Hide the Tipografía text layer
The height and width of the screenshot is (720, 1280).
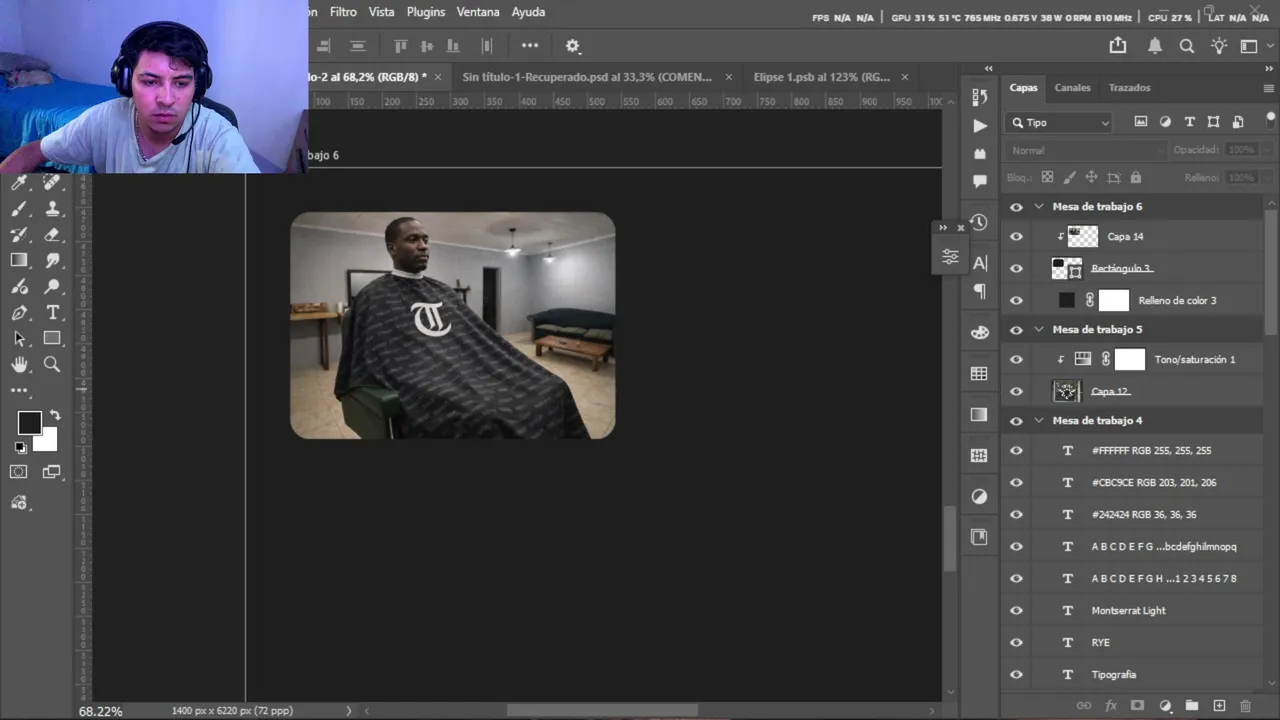(x=1016, y=675)
